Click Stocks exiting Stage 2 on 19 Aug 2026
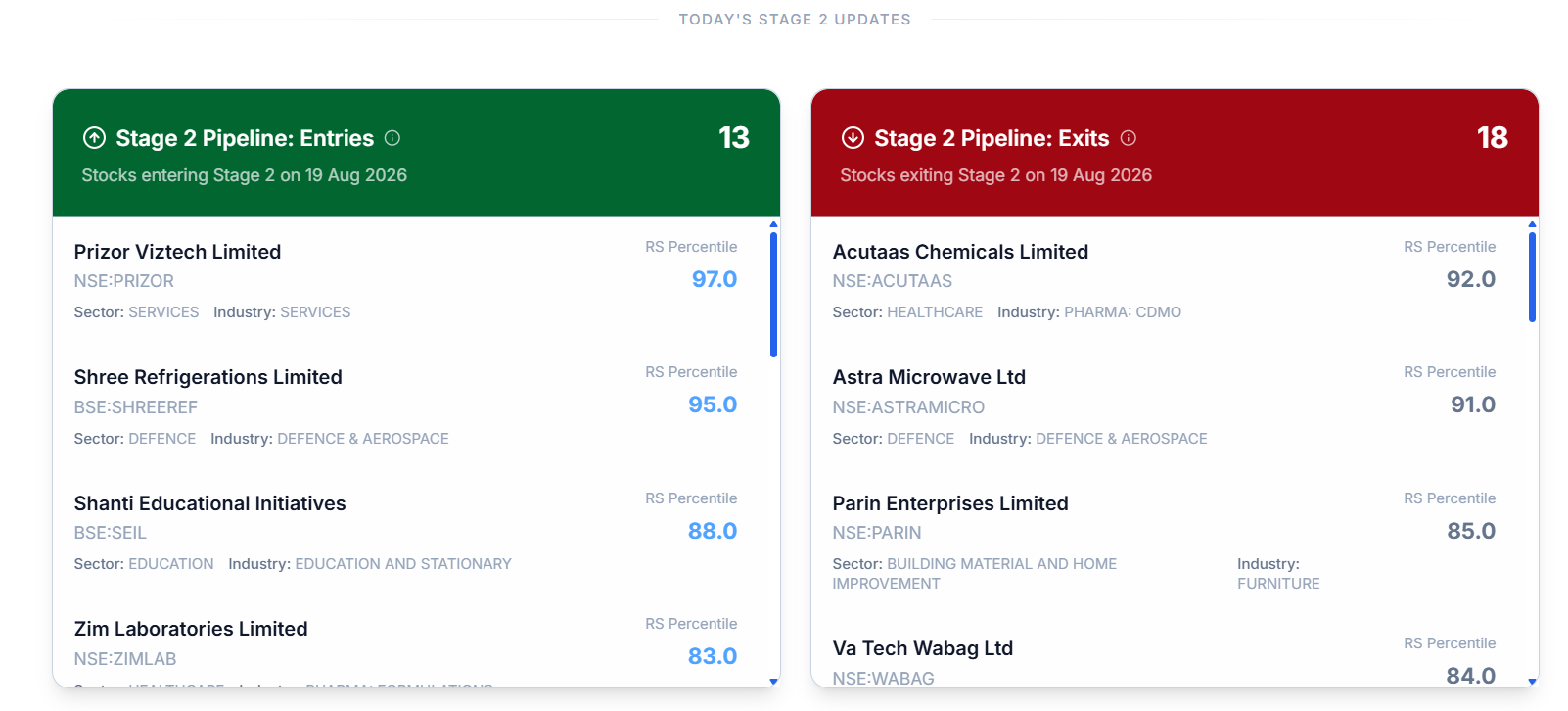Image resolution: width=1568 pixels, height=711 pixels. 996,175
